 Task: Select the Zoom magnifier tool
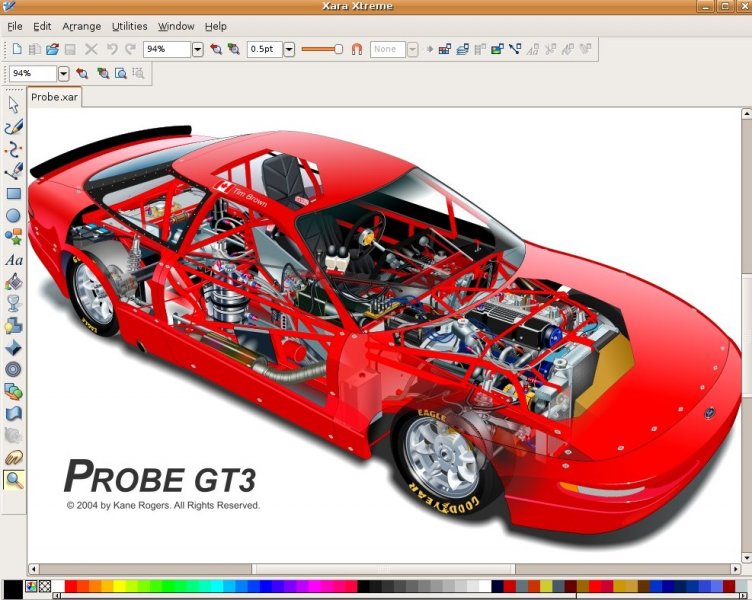[14, 480]
